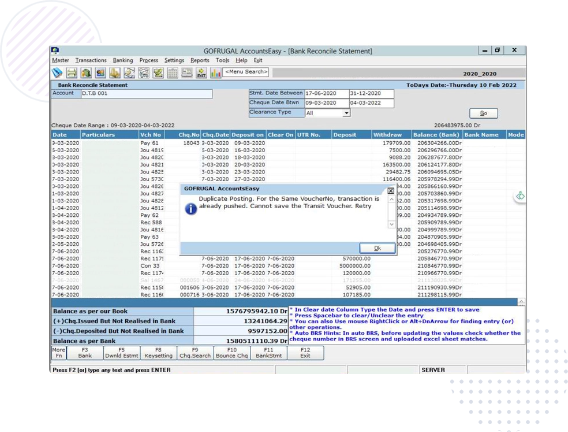Click the Balance (Bank) column header
This screenshot has width=568, height=432.
[x=437, y=135]
